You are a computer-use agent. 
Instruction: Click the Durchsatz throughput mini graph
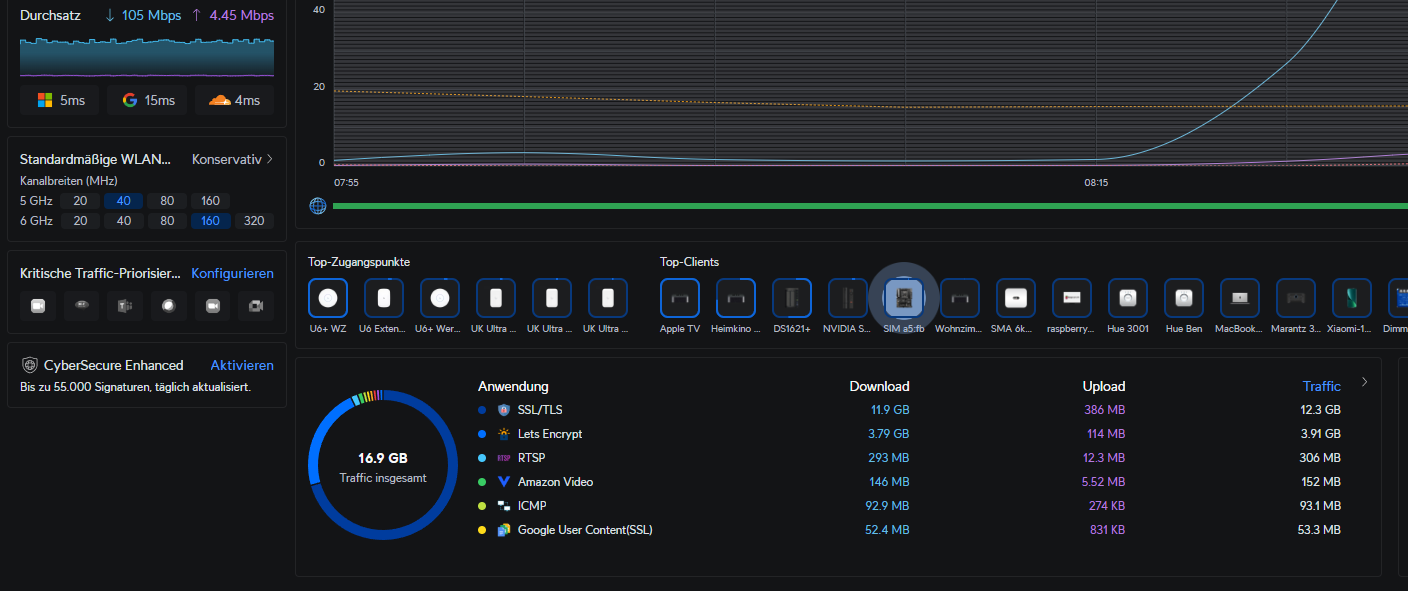click(x=147, y=57)
